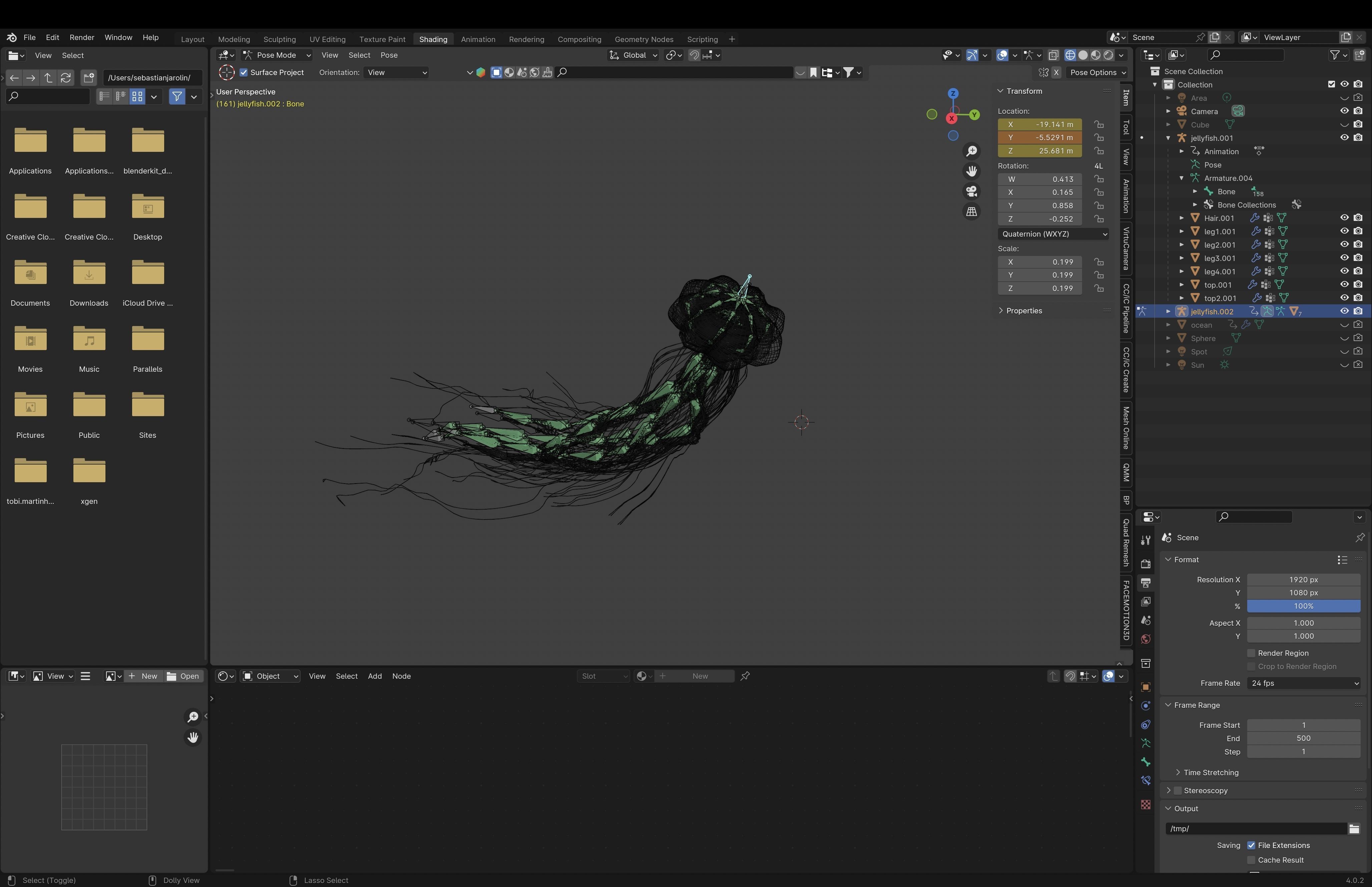
Task: Enable the Cache Result checkbox
Action: pyautogui.click(x=1251, y=861)
